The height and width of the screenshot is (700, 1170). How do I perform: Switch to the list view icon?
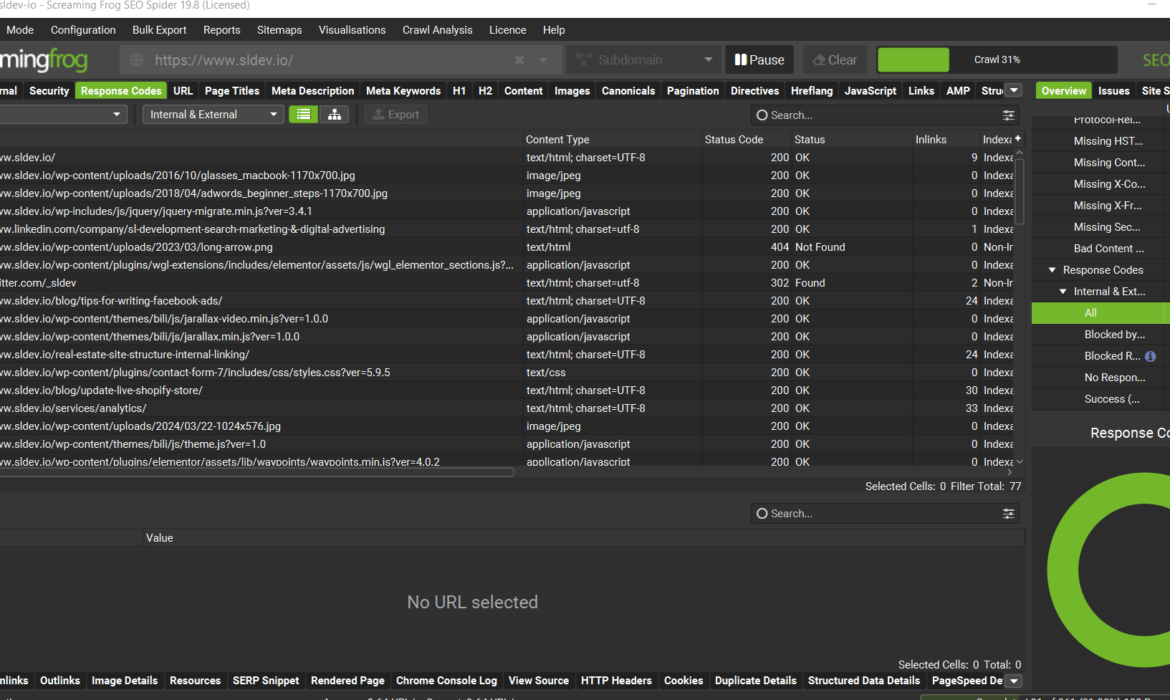click(303, 114)
